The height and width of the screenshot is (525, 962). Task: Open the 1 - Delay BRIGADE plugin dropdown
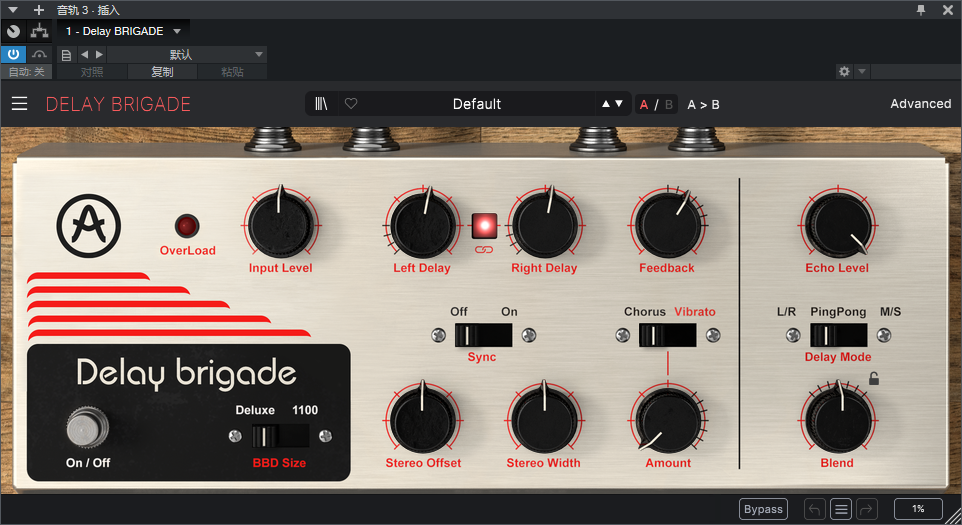click(123, 31)
